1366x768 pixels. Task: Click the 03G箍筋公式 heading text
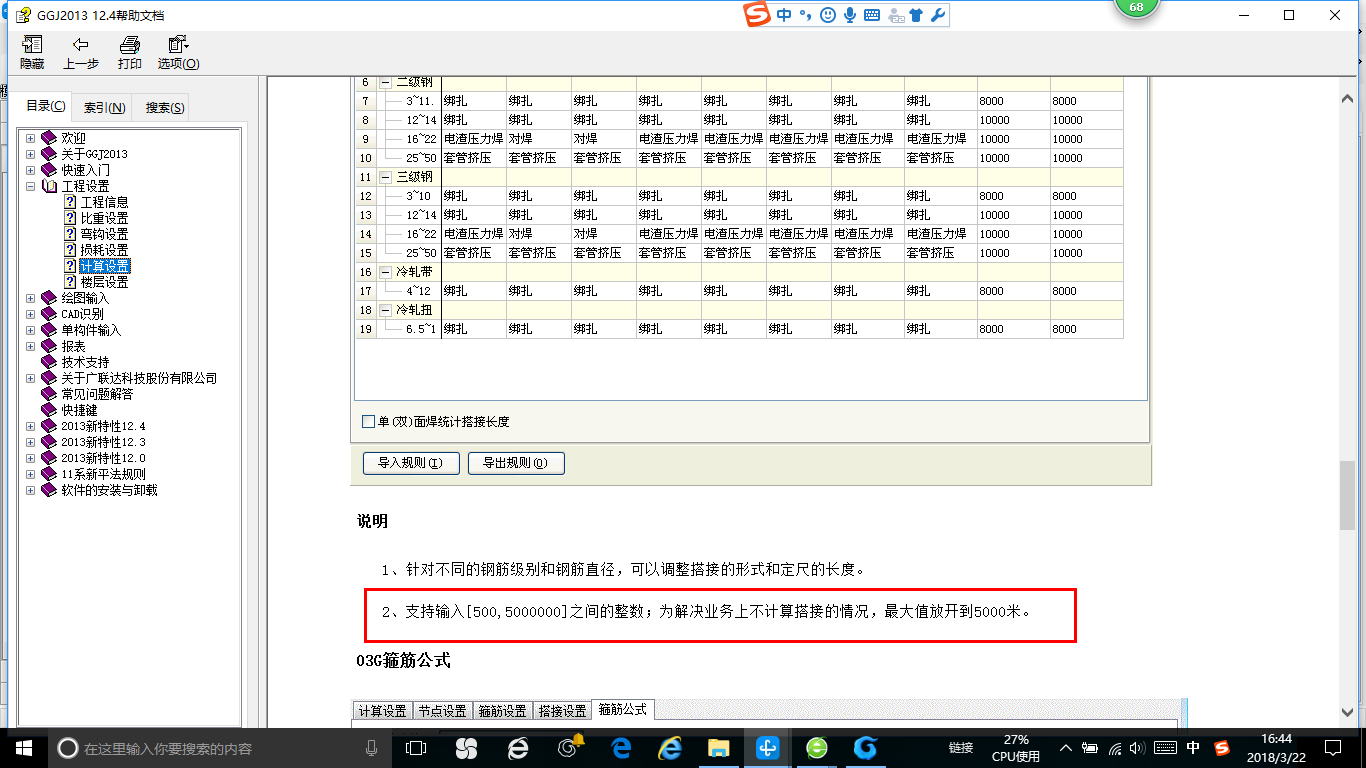403,661
